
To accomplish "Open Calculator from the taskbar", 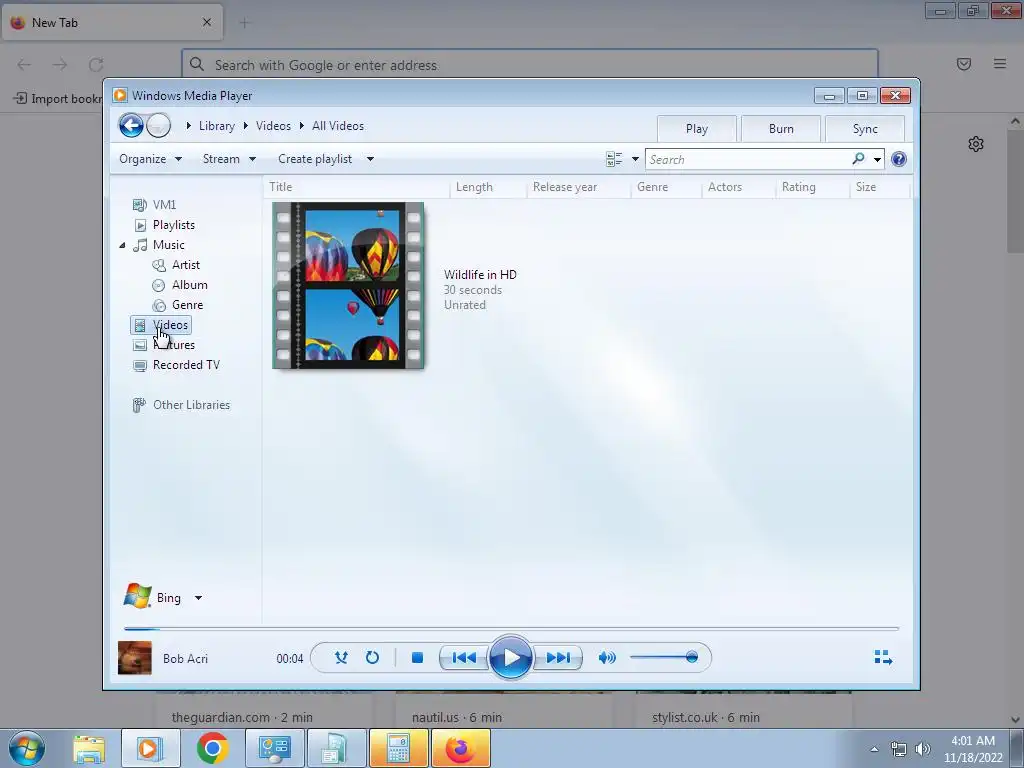I will click(398, 748).
